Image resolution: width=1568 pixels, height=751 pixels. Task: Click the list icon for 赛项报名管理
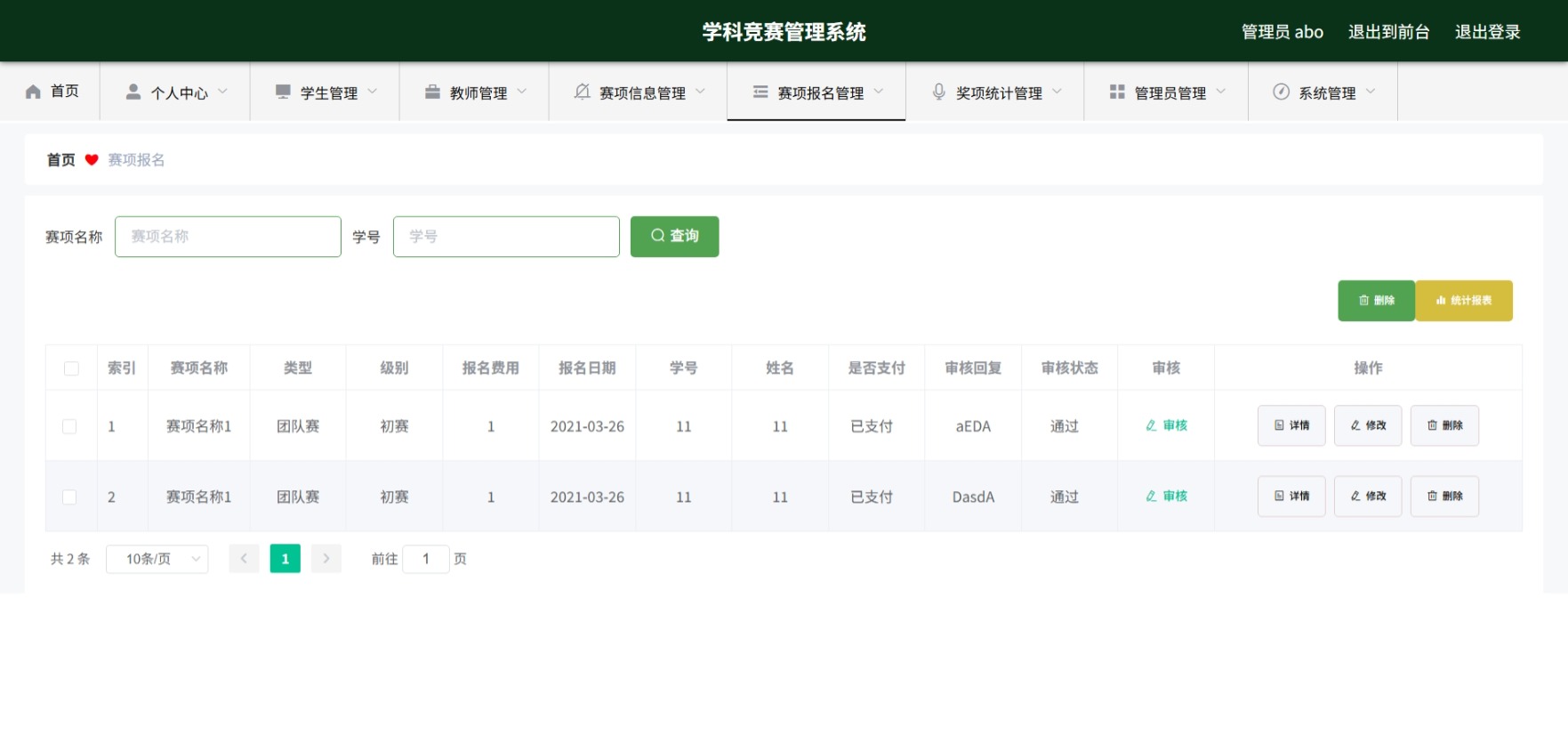pos(760,92)
